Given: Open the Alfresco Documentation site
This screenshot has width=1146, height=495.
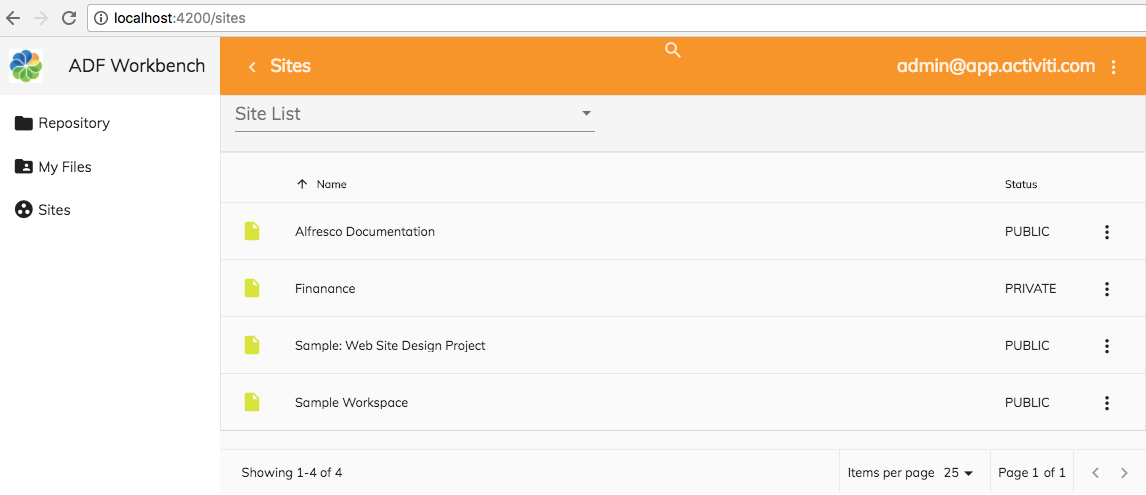Looking at the screenshot, I should click(364, 232).
